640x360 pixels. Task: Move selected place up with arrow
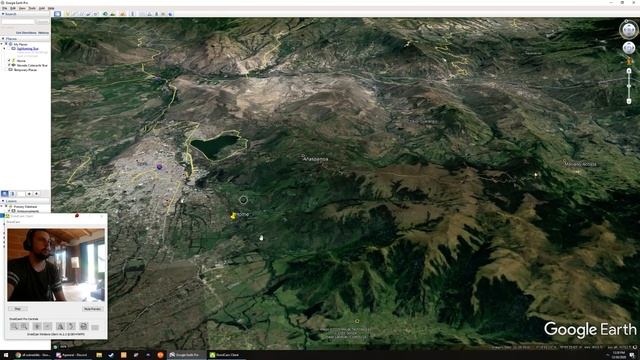29,193
